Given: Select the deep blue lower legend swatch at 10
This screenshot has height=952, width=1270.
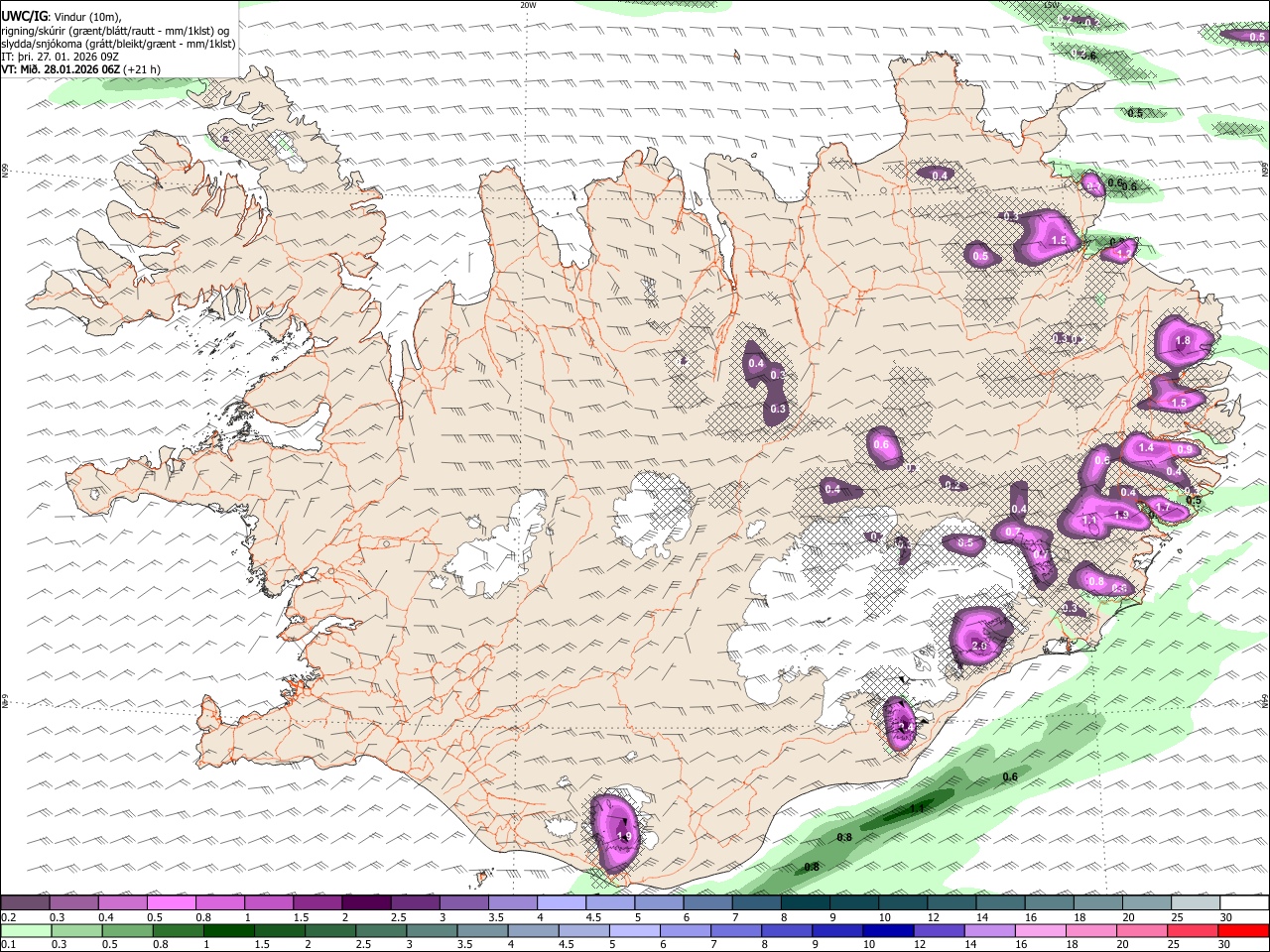Looking at the screenshot, I should click(888, 931).
